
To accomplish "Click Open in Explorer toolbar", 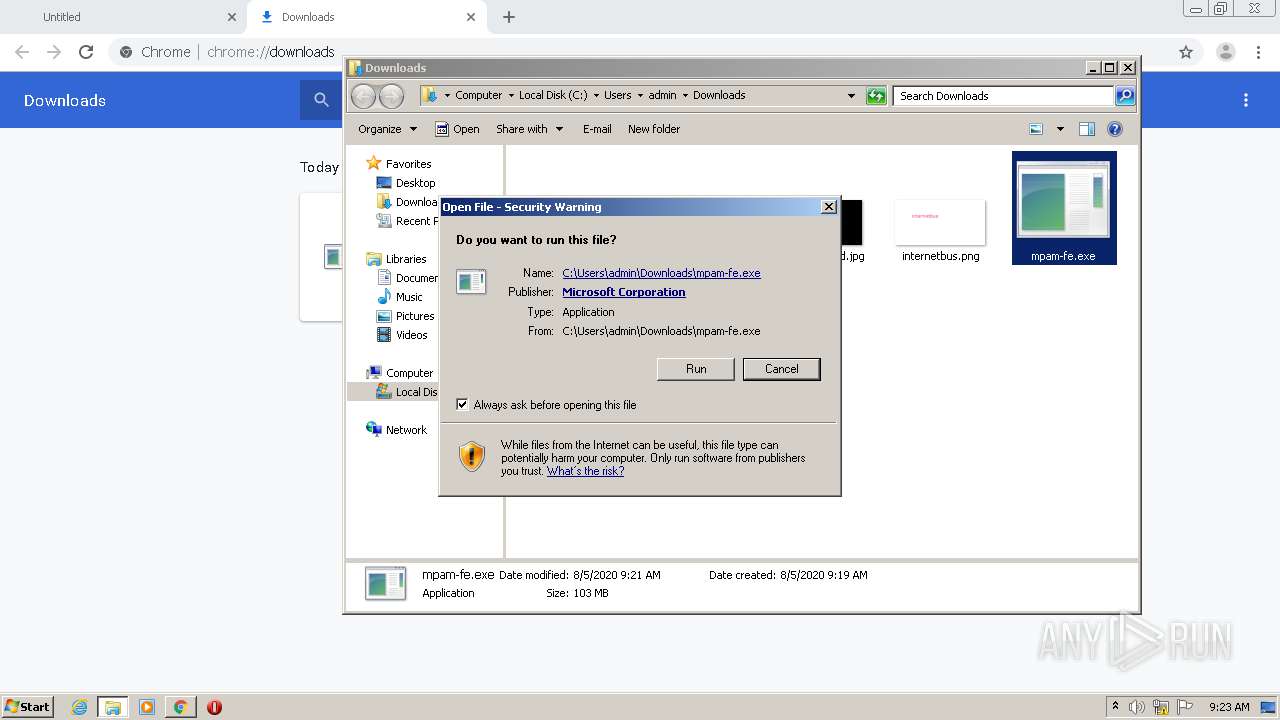I will (457, 129).
